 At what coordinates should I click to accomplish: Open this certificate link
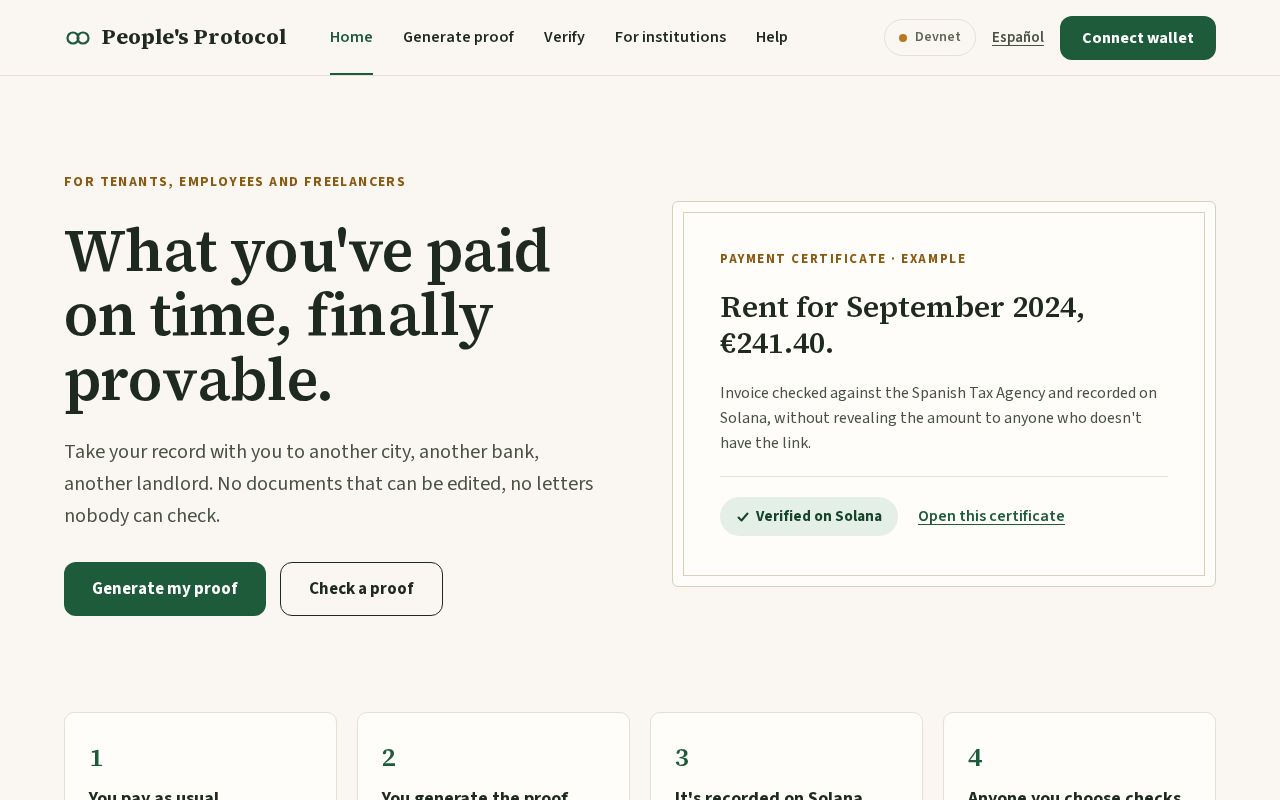(991, 516)
